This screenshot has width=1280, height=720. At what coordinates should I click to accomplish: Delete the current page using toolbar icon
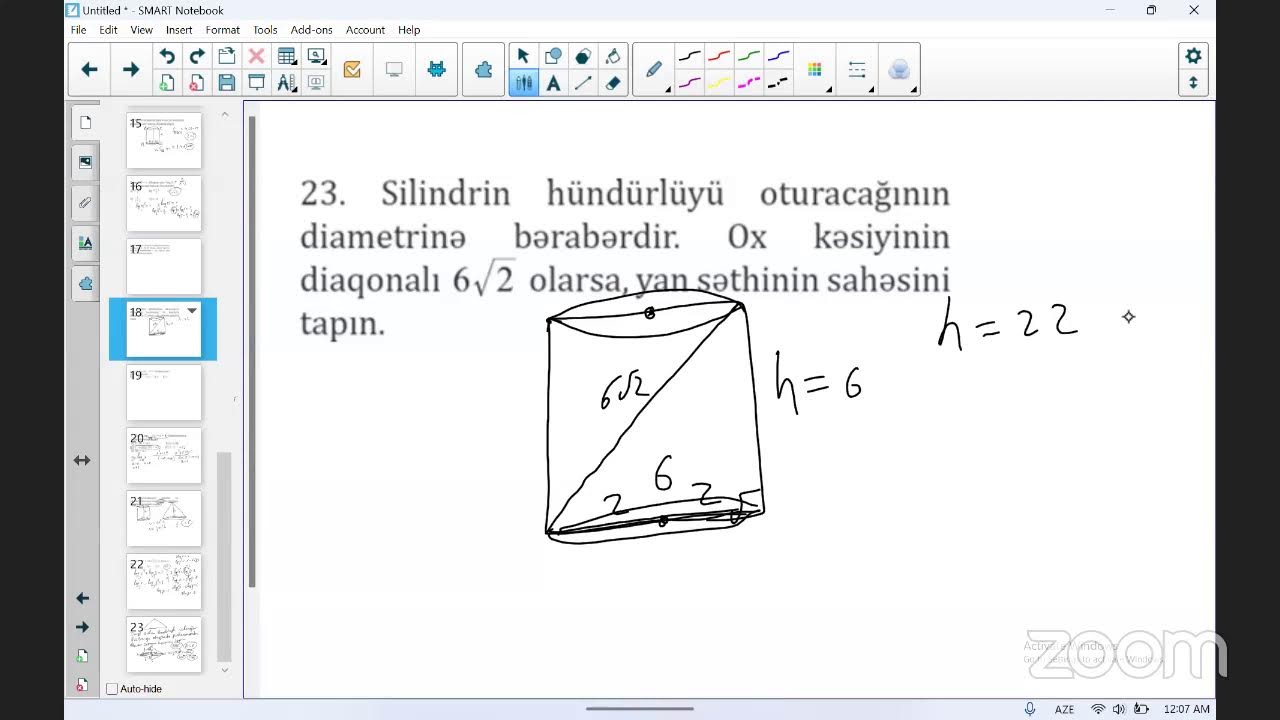pyautogui.click(x=197, y=83)
